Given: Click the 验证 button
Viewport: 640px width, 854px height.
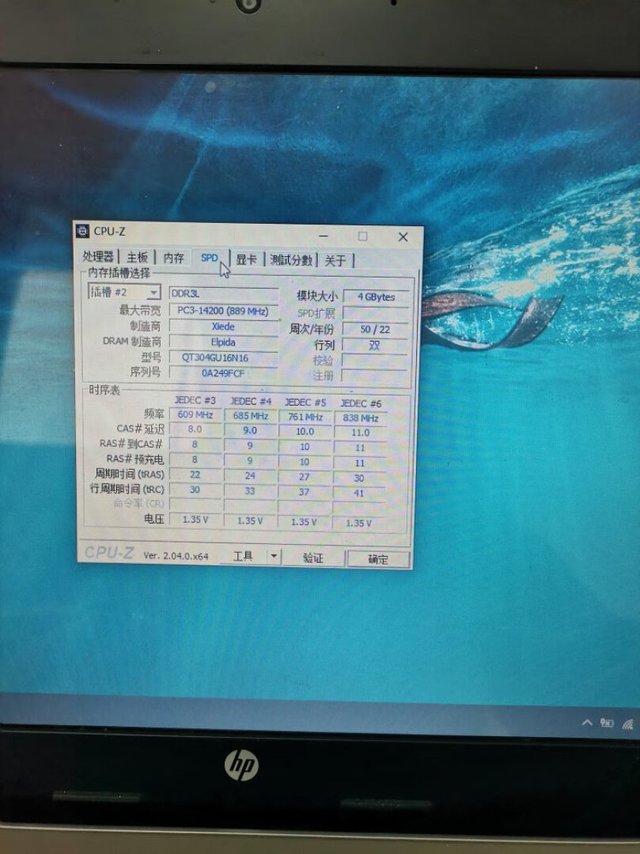Looking at the screenshot, I should pos(313,558).
